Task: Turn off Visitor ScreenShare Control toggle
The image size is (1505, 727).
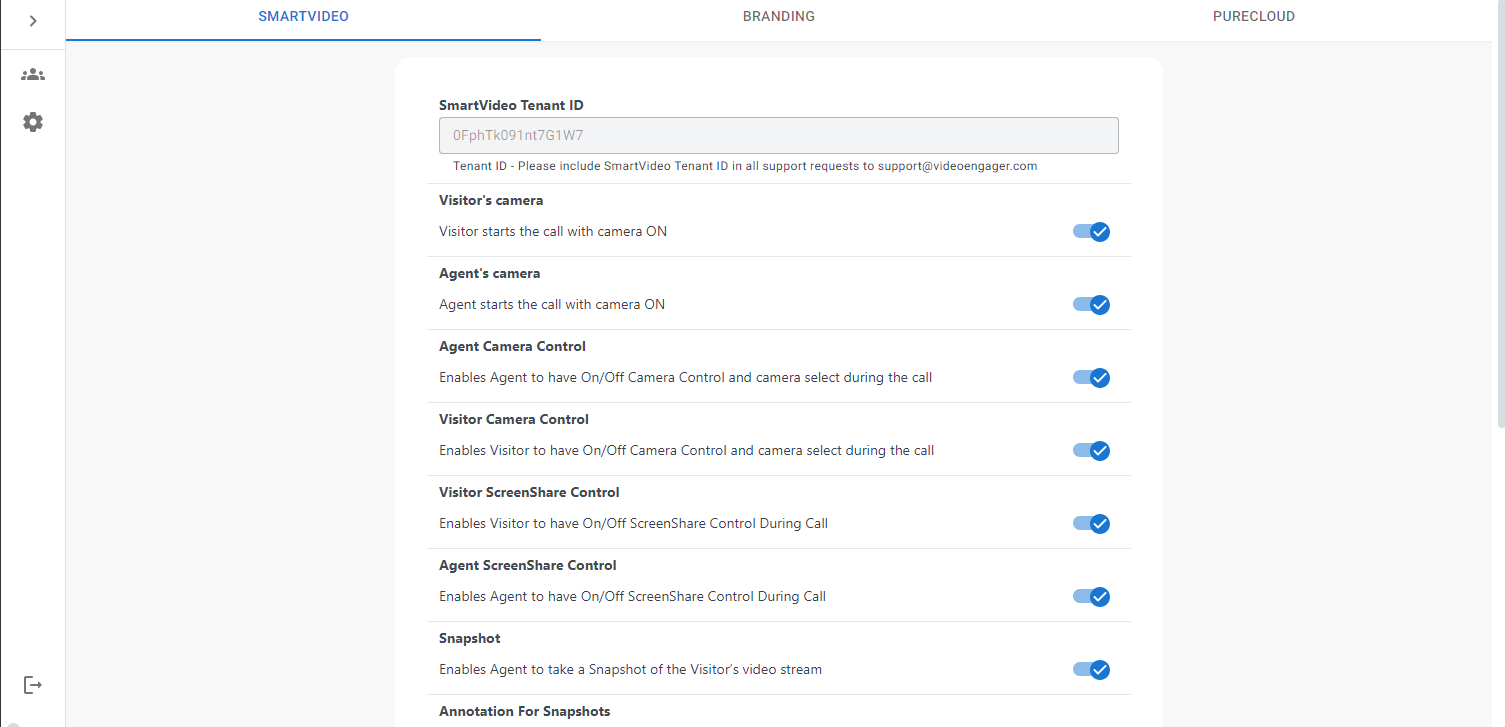Action: (x=1091, y=524)
